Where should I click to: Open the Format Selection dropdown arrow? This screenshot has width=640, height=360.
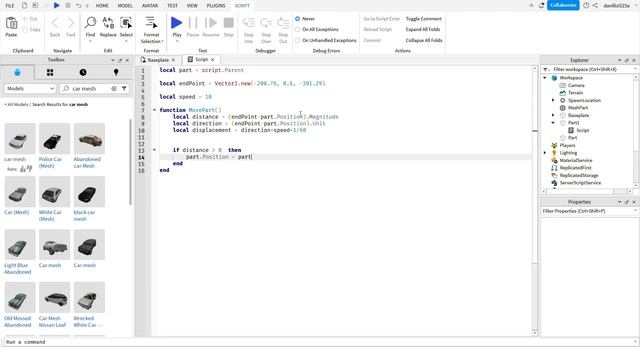(x=162, y=42)
